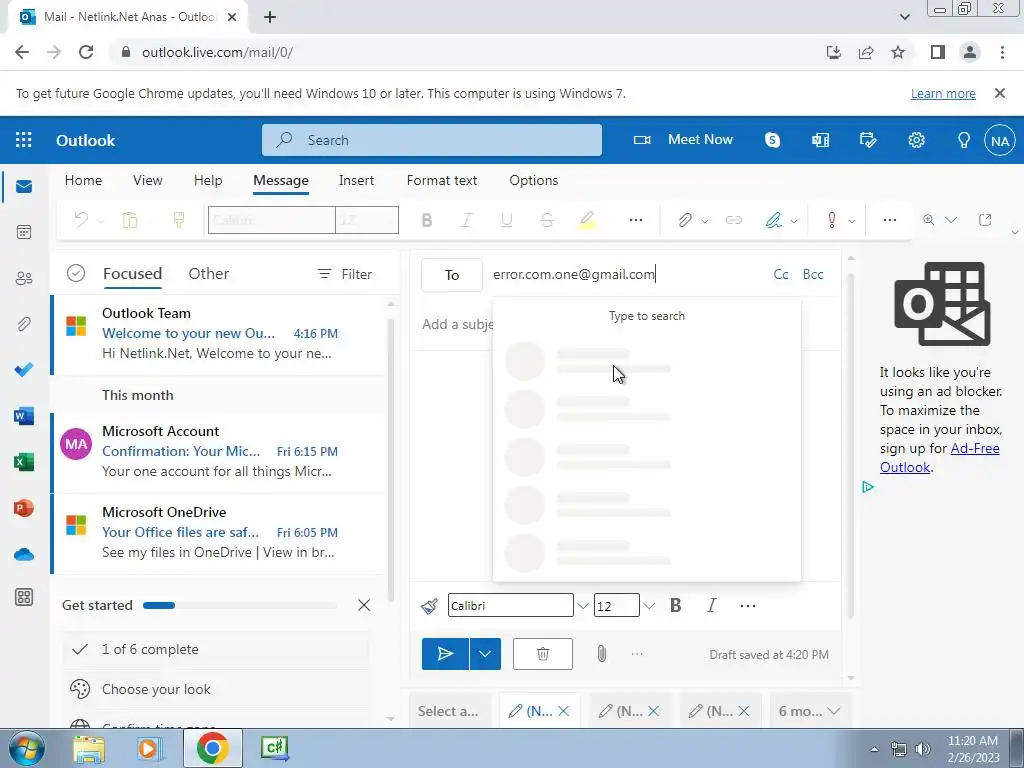Open OneDrive cloud in the left sidebar
This screenshot has height=768, width=1024.
pos(24,554)
